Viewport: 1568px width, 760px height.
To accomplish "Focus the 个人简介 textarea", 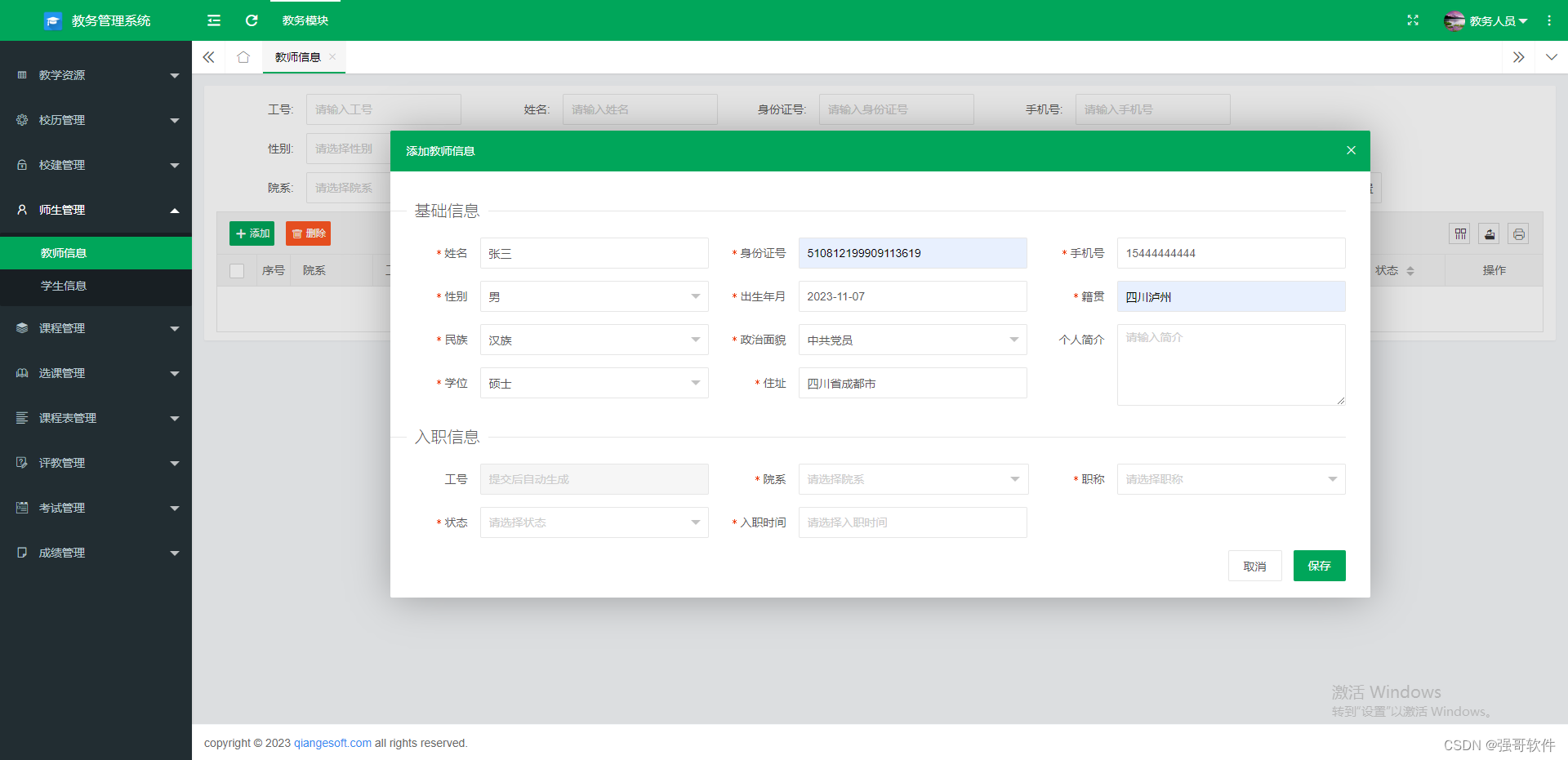I will click(x=1231, y=365).
